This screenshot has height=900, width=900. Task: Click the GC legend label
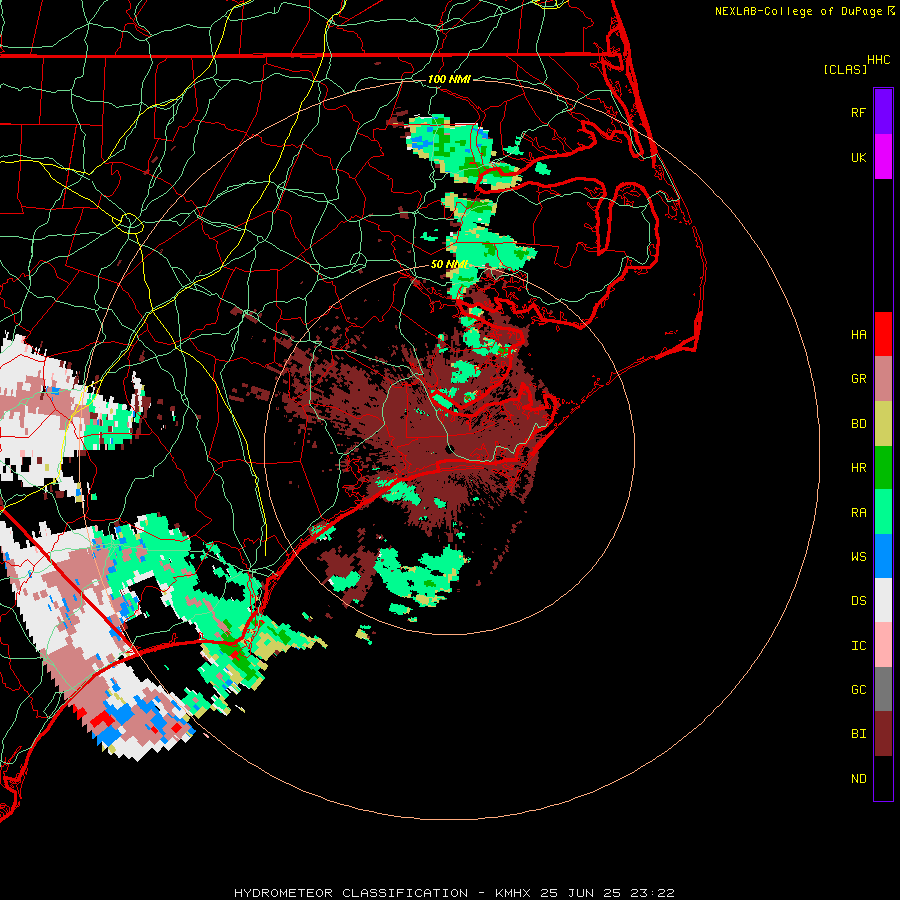(x=858, y=690)
